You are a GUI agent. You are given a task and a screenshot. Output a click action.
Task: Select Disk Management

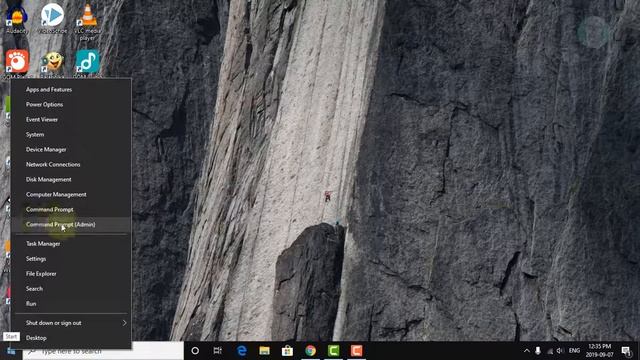pos(71,179)
